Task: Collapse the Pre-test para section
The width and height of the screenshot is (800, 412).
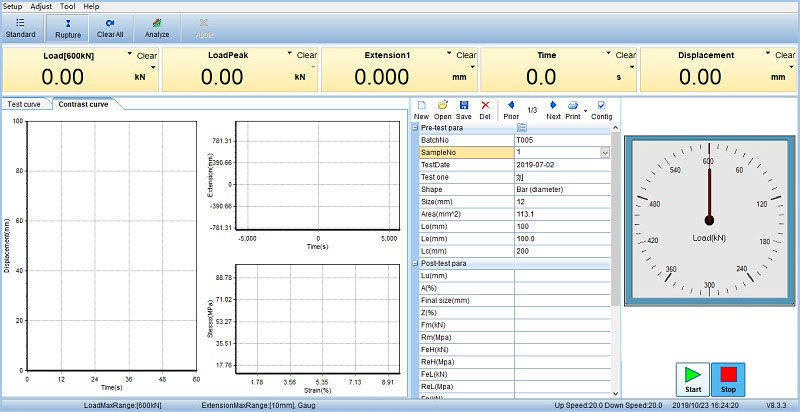Action: coord(415,128)
